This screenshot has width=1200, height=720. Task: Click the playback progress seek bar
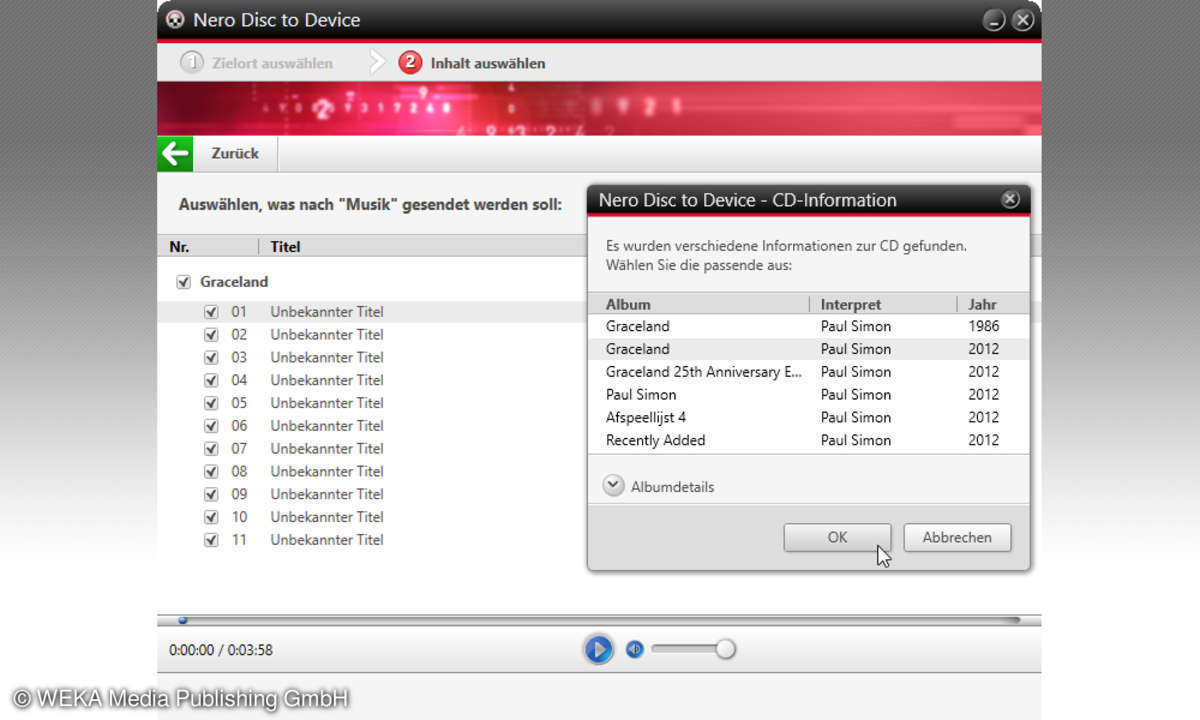599,620
